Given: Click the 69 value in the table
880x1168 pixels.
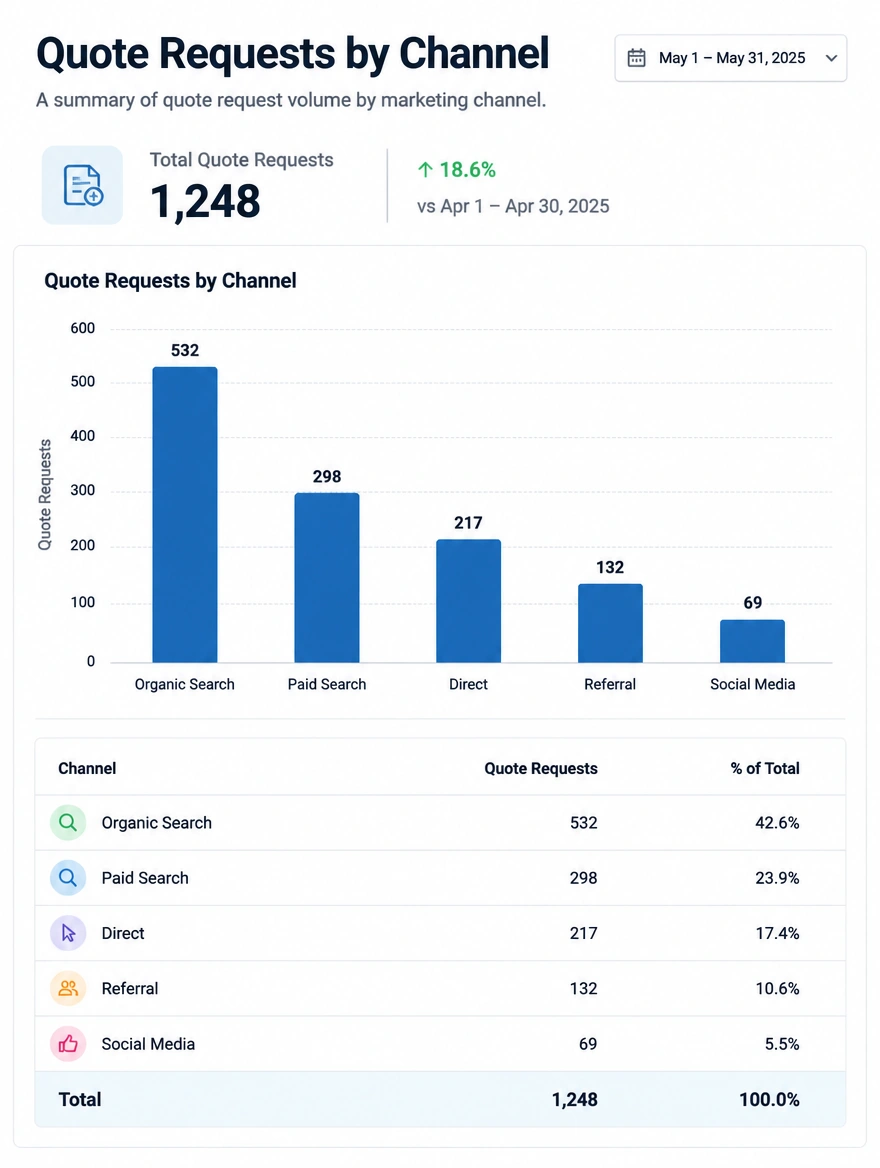Looking at the screenshot, I should point(588,1044).
